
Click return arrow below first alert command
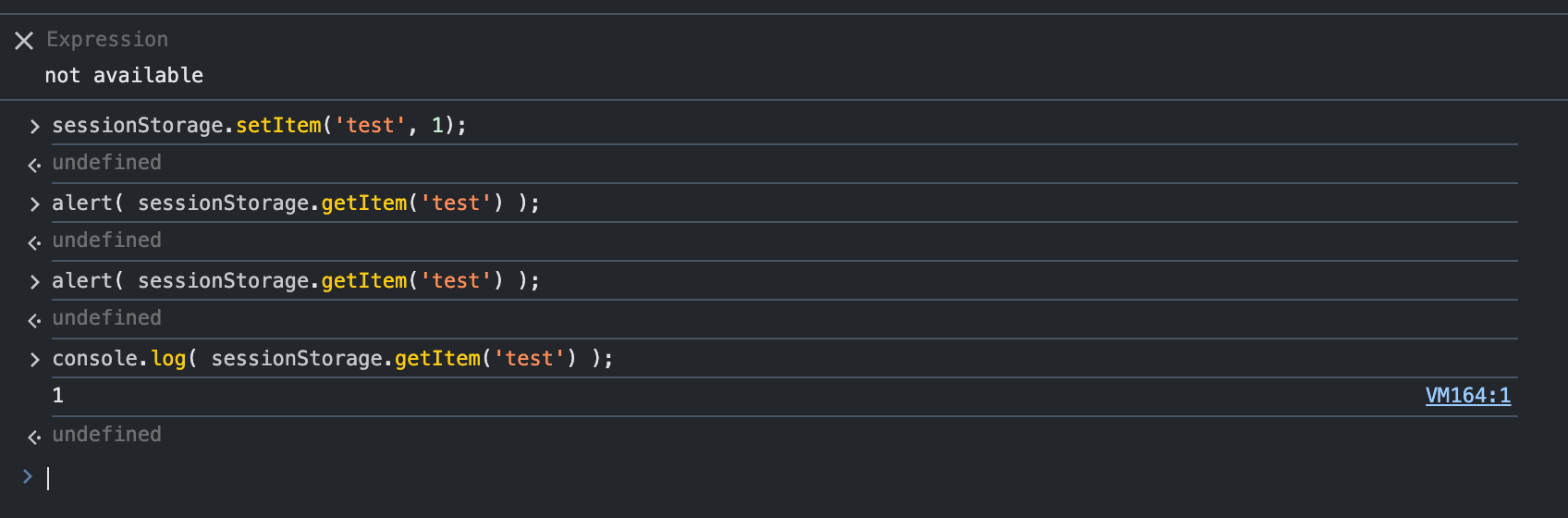(34, 242)
